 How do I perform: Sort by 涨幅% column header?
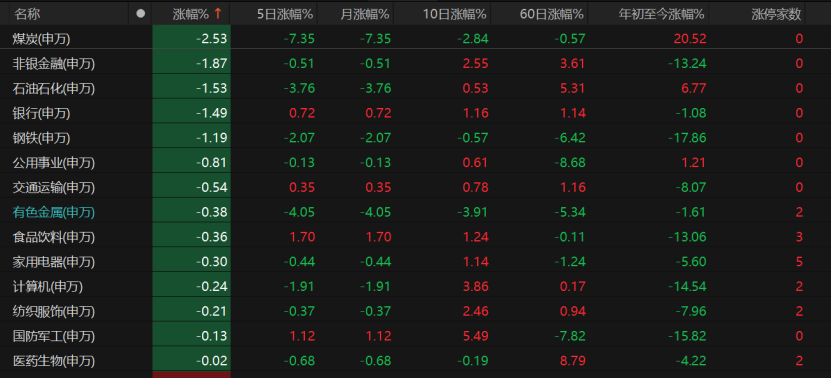point(190,14)
